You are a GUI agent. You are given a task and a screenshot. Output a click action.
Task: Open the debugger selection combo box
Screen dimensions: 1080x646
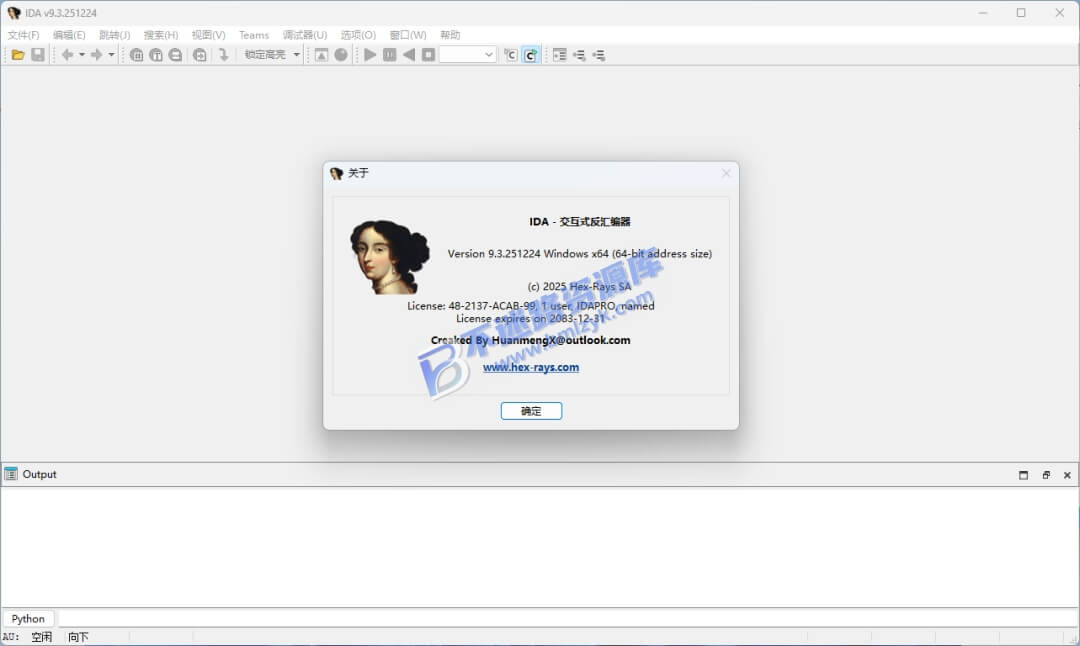point(468,55)
